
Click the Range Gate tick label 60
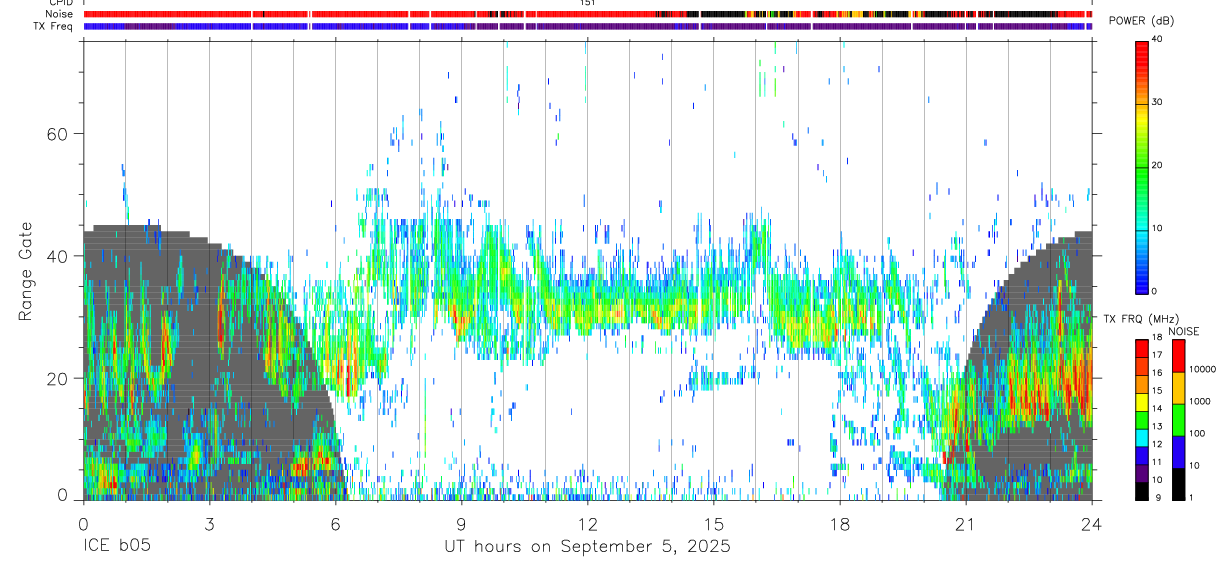click(x=56, y=134)
